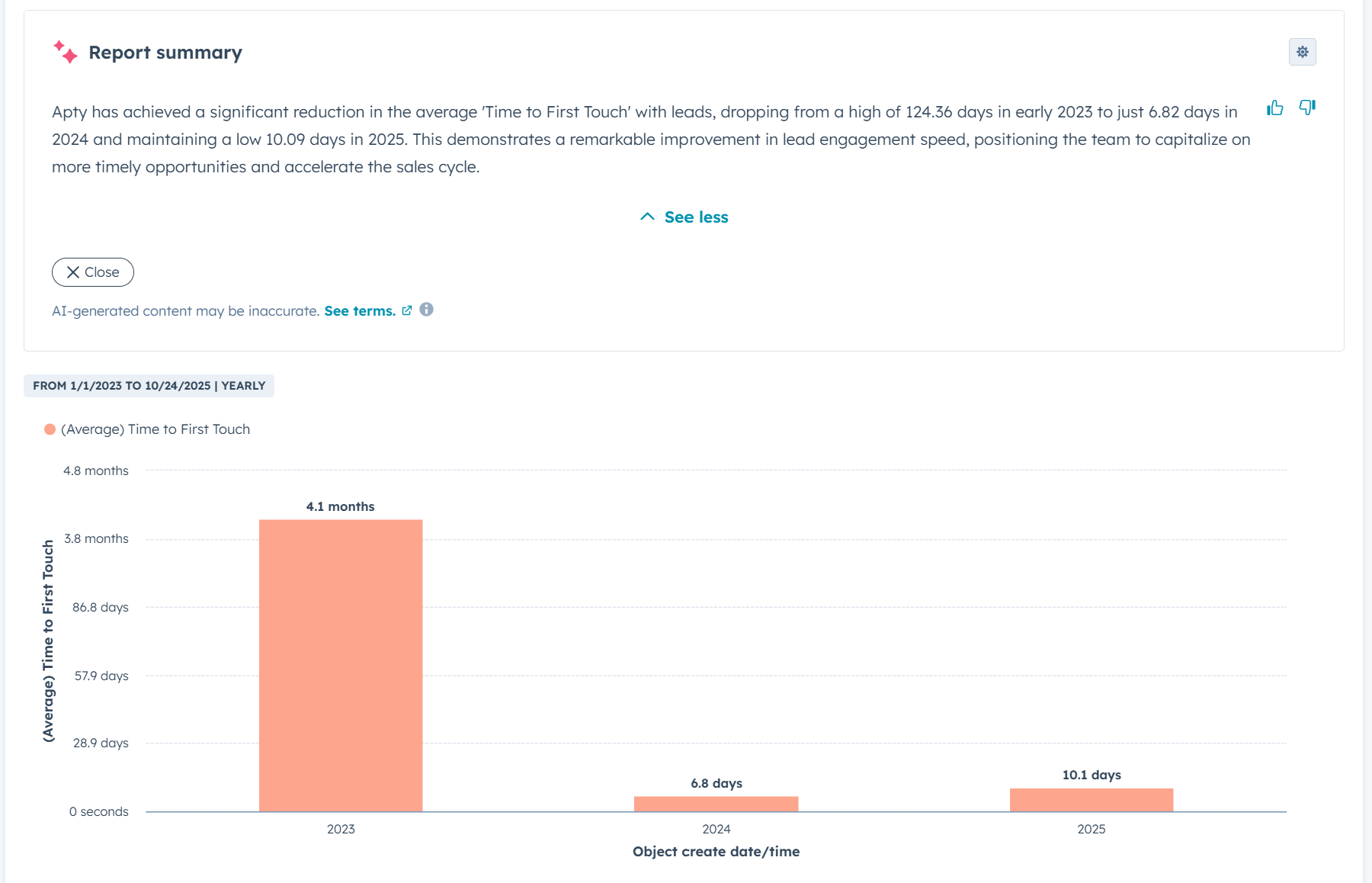Click the 4.8 months y-axis tick label
The width and height of the screenshot is (1372, 883).
(x=96, y=470)
